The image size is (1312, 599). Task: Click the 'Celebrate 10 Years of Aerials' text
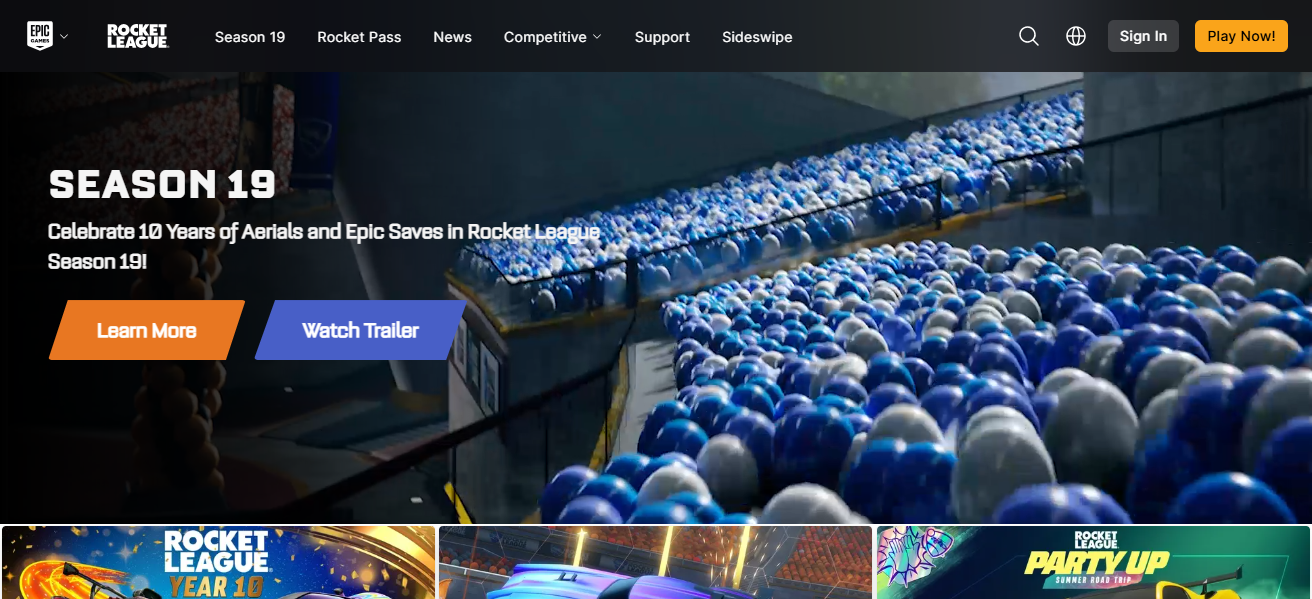coord(324,246)
